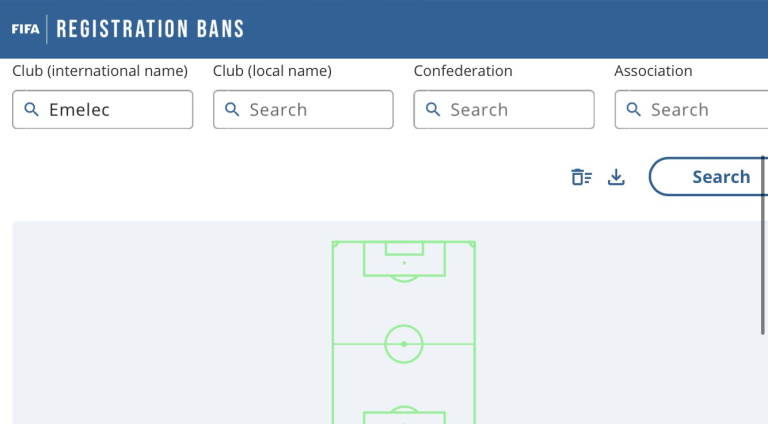Click the clear filters trash icon
The image size is (768, 424).
click(581, 177)
